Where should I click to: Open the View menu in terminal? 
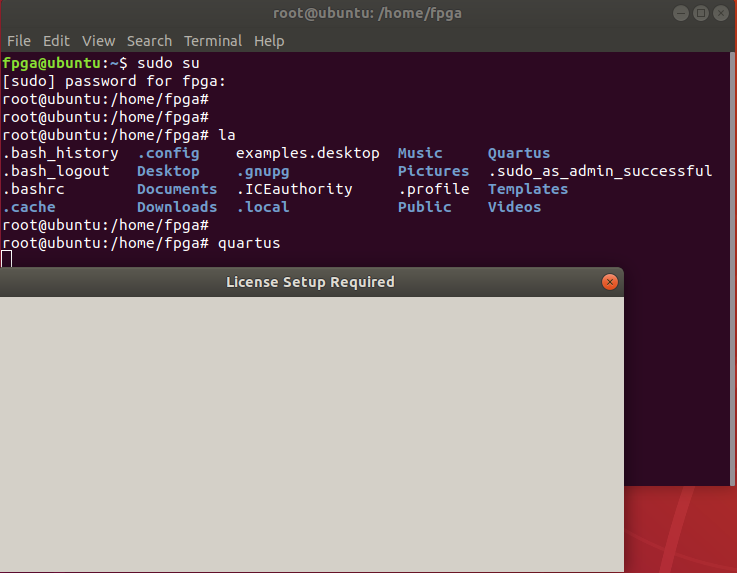tap(98, 41)
